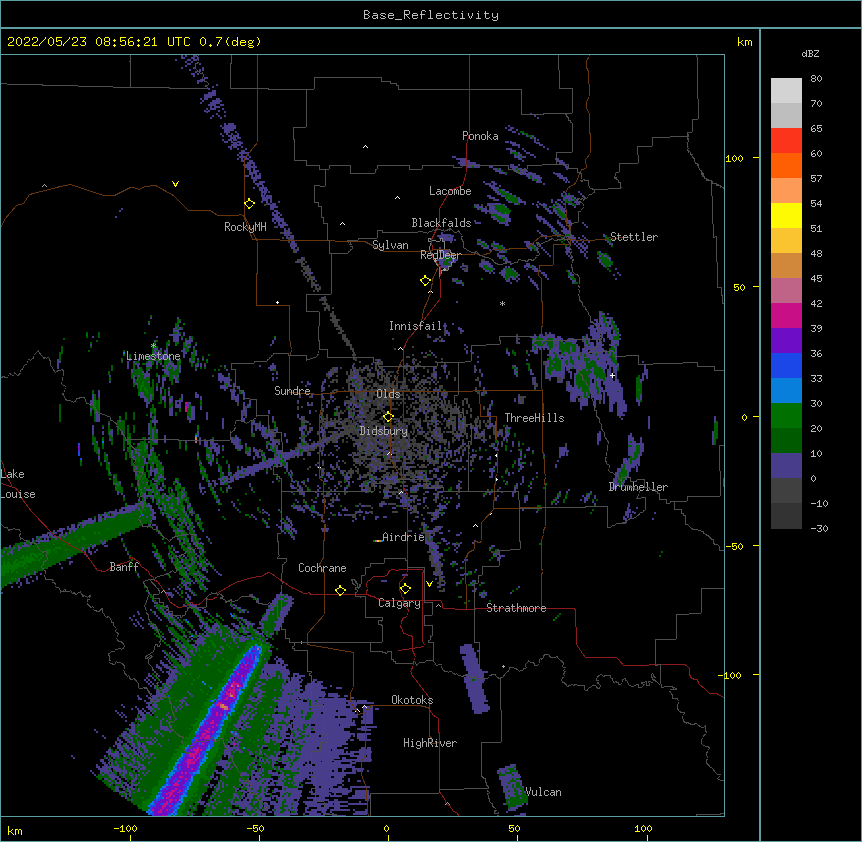
Task: Click the Vulcan label
Action: coord(543,792)
